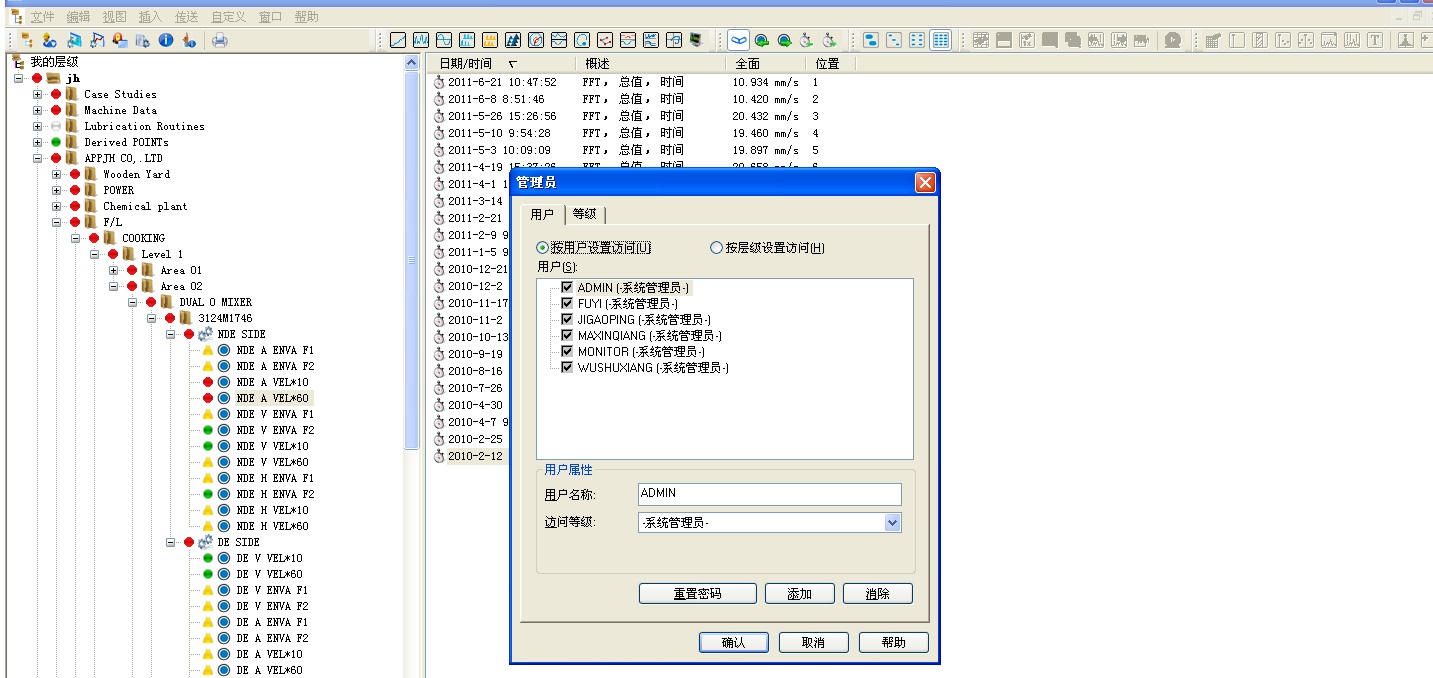Click the blue information icon
Screen dimensions: 1433x678
(166, 40)
